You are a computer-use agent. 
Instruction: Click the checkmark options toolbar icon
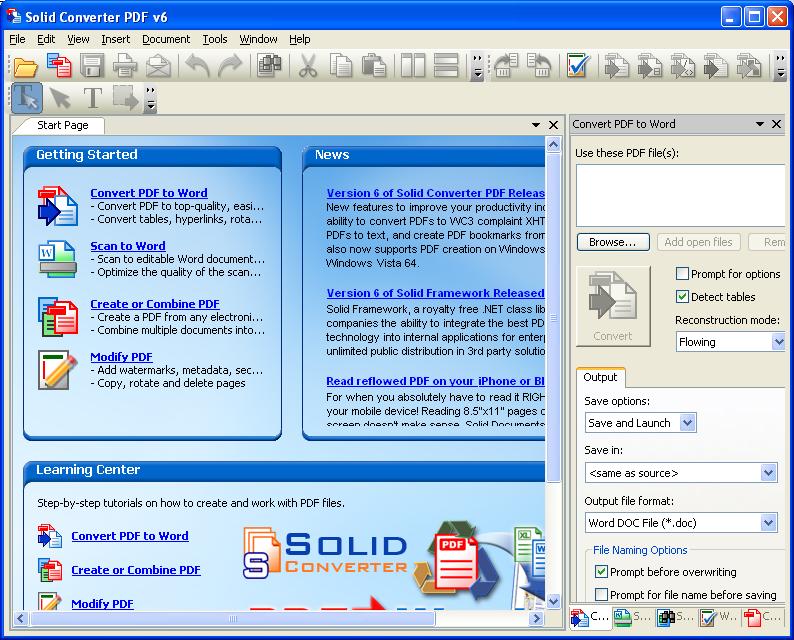(578, 66)
